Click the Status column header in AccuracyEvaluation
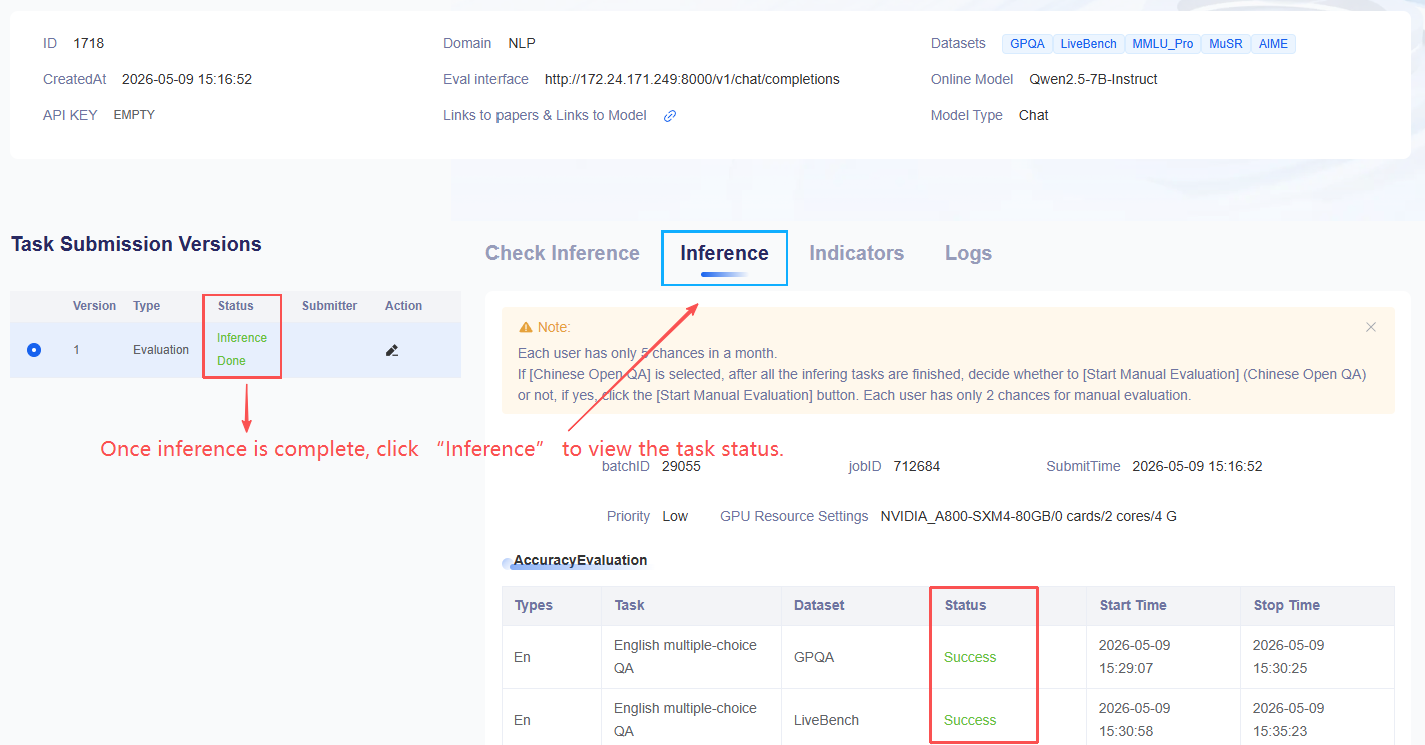The width and height of the screenshot is (1425, 745). (x=965, y=605)
